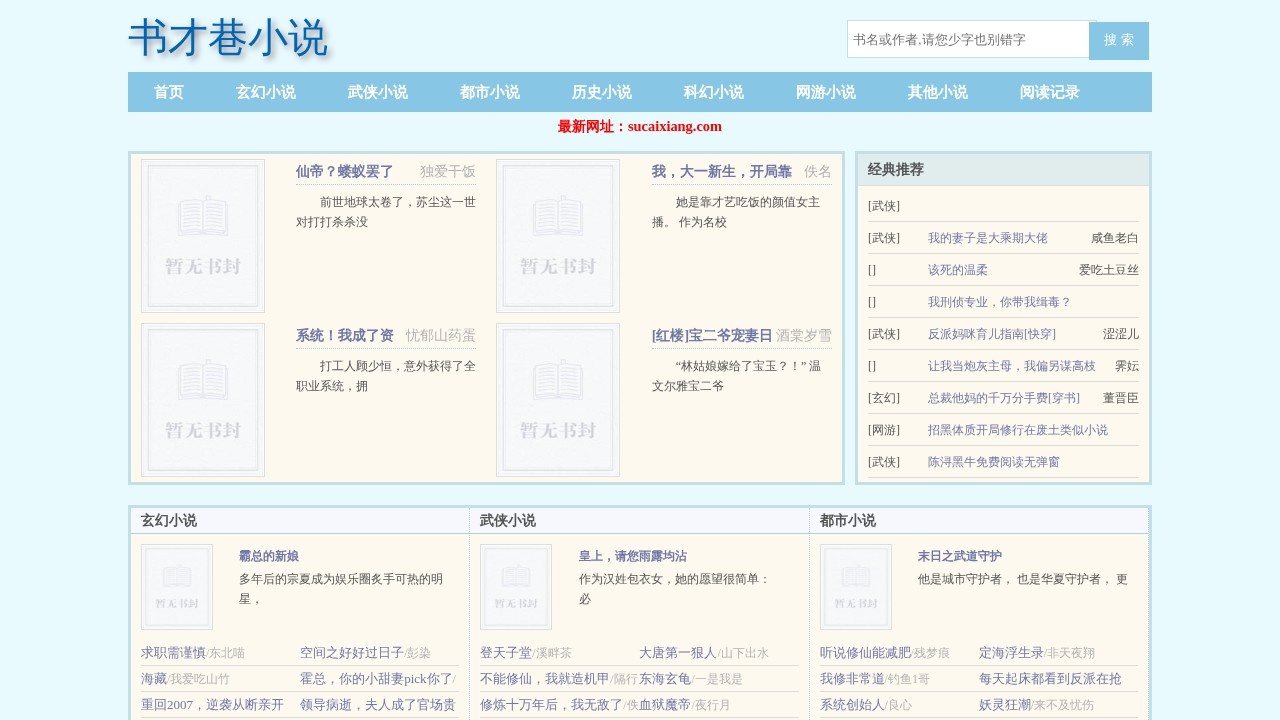Screen dimensions: 1280x720
Task: Click the book title search input field
Action: click(x=965, y=40)
